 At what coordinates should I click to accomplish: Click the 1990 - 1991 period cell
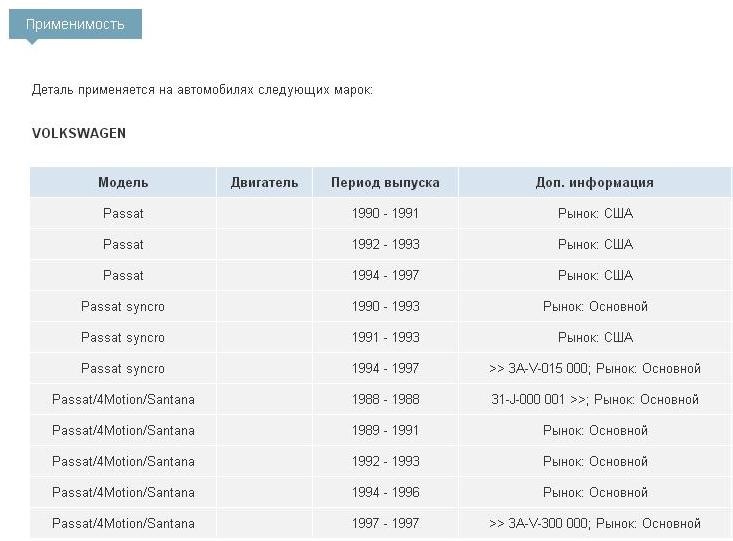385,213
